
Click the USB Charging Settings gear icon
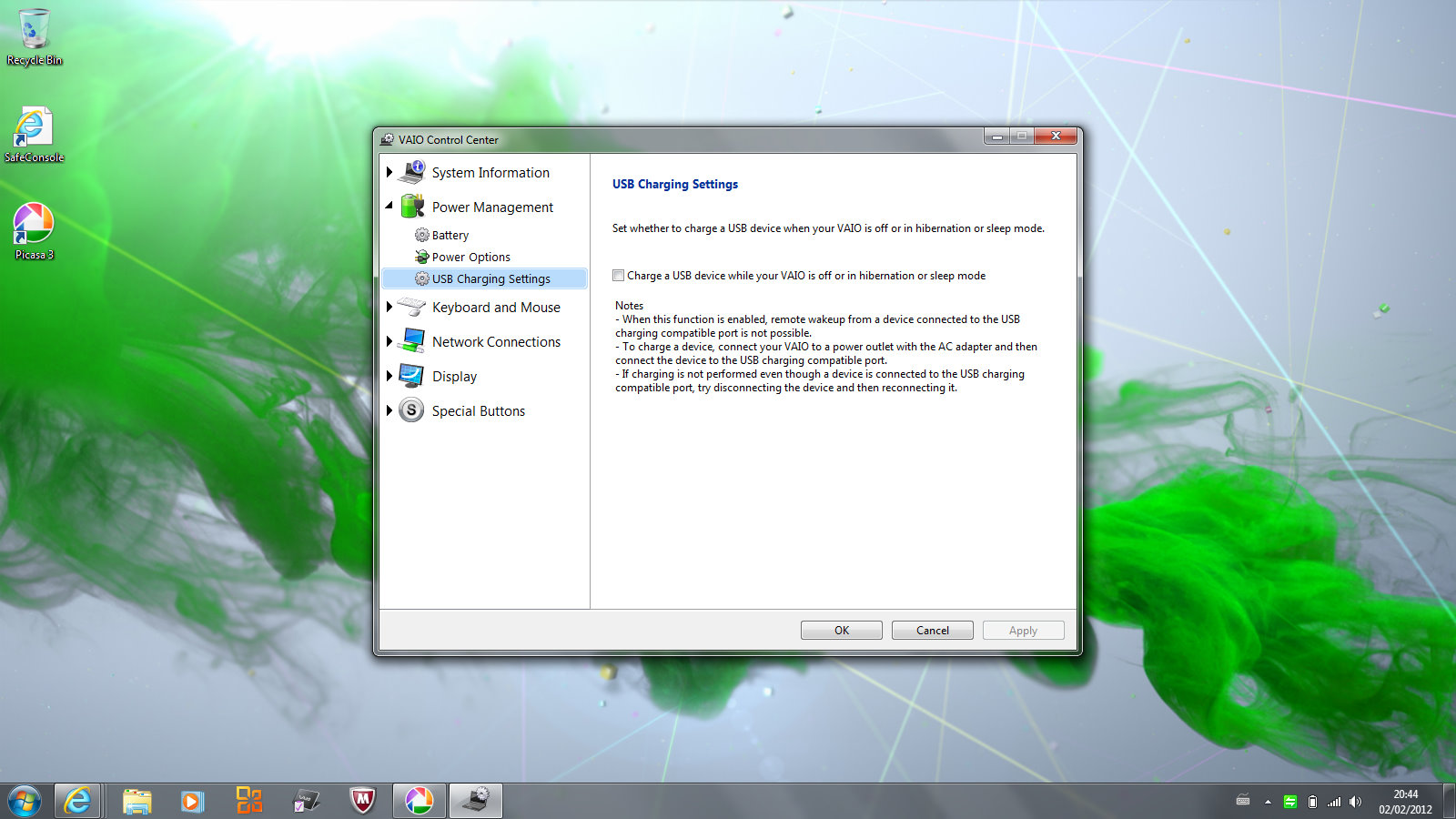(422, 278)
